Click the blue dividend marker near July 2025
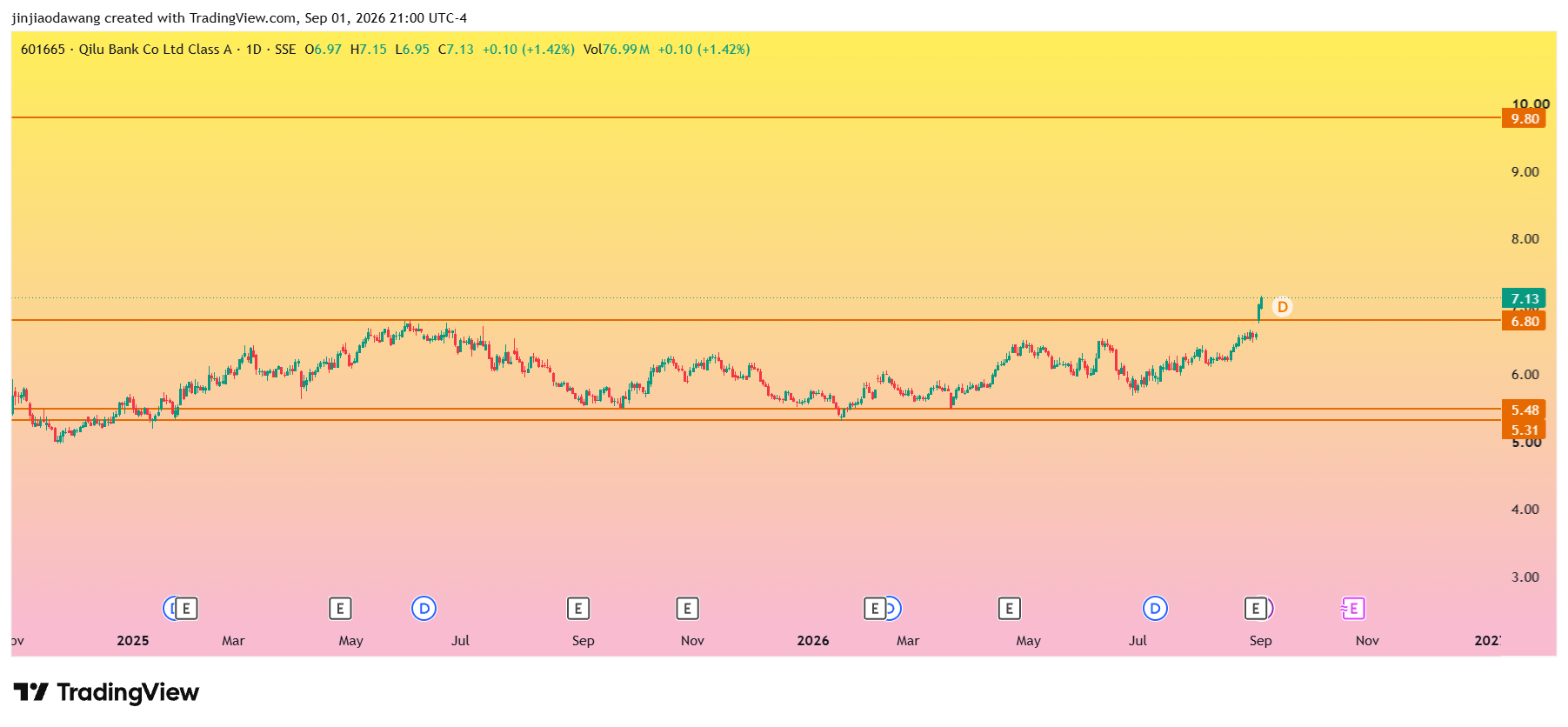Viewport: 1568px width, 727px height. tap(424, 609)
